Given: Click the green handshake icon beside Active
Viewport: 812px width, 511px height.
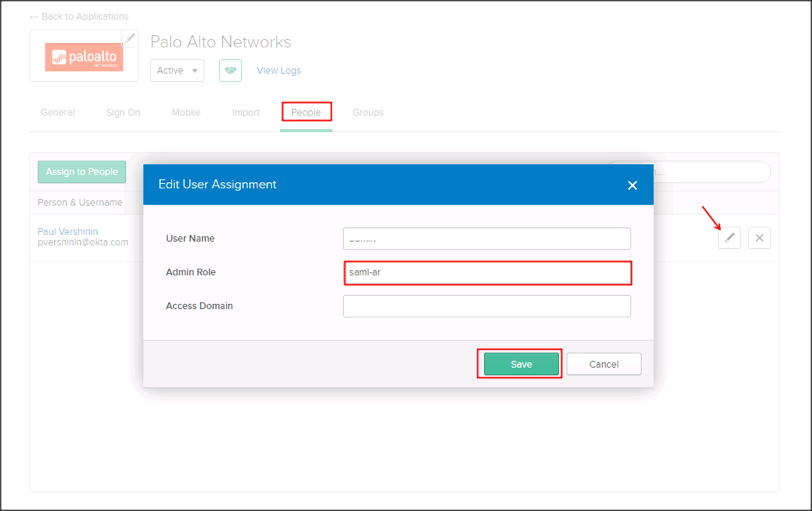Looking at the screenshot, I should click(x=232, y=71).
